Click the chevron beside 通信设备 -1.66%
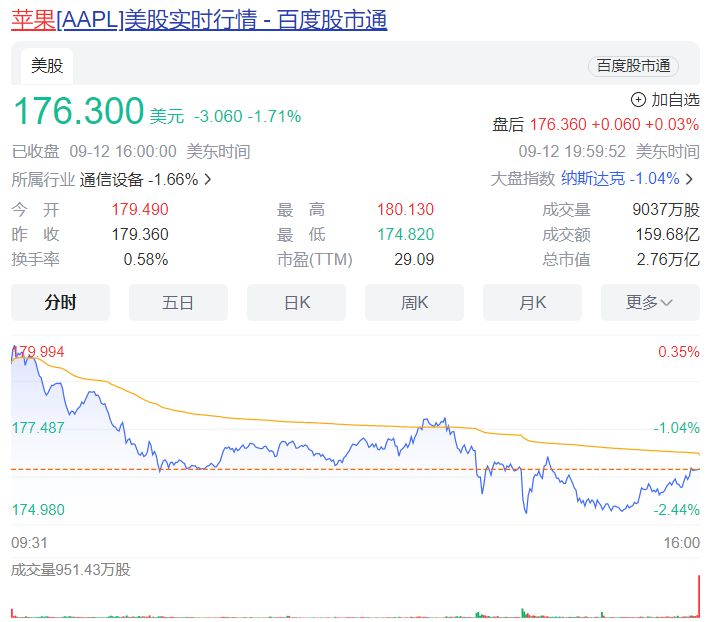Screen dimensions: 715x622 (208, 180)
